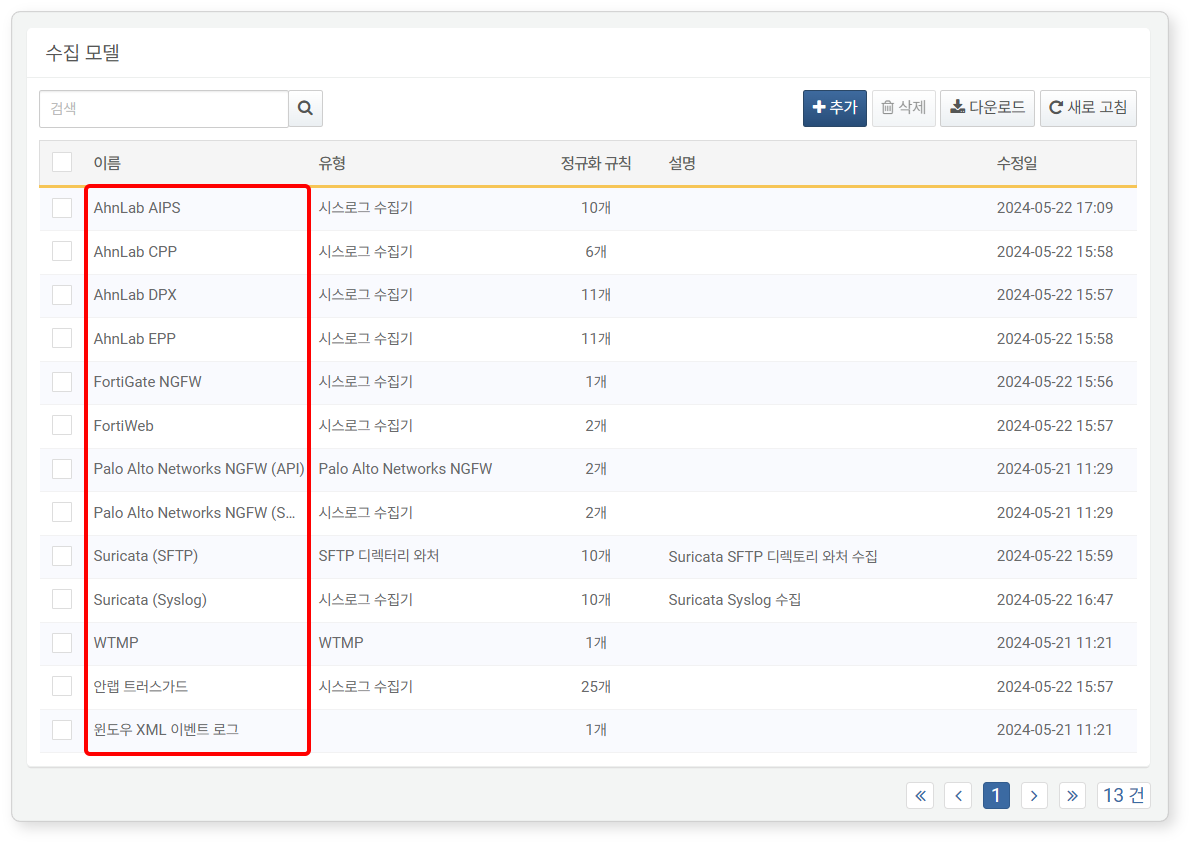The image size is (1191, 844).
Task: Check the FortiWeb row checkbox
Action: click(62, 425)
